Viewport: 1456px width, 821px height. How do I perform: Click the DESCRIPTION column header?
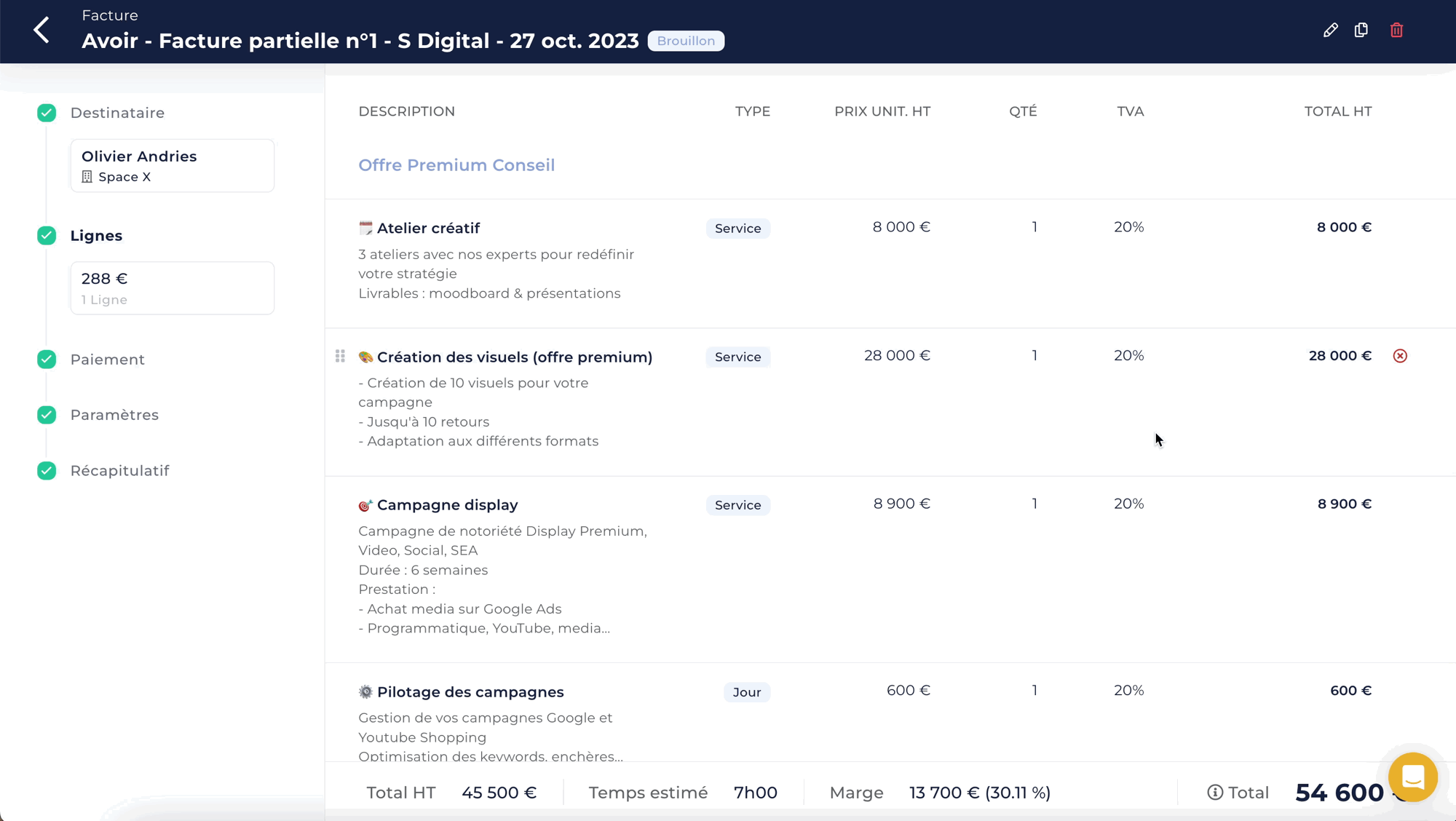[x=407, y=111]
